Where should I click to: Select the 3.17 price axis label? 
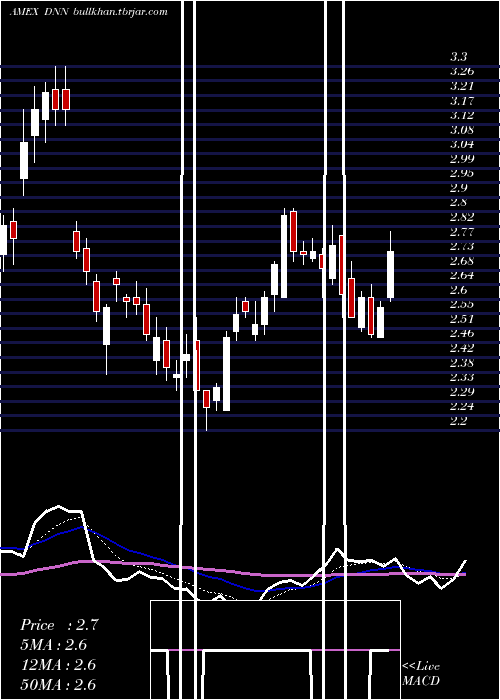[x=462, y=100]
